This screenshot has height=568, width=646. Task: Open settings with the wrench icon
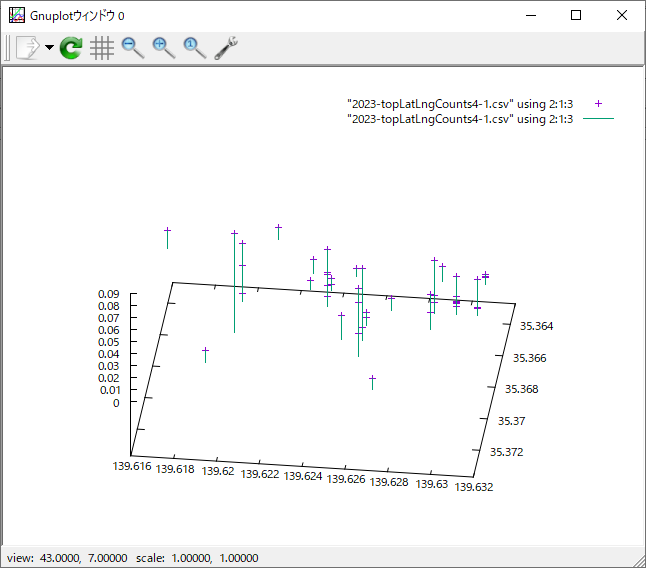point(226,48)
